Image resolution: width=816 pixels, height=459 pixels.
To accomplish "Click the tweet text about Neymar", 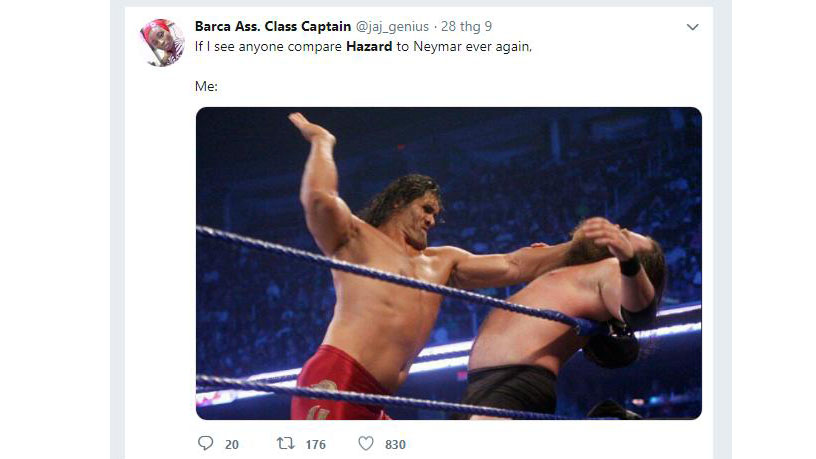I will (363, 46).
